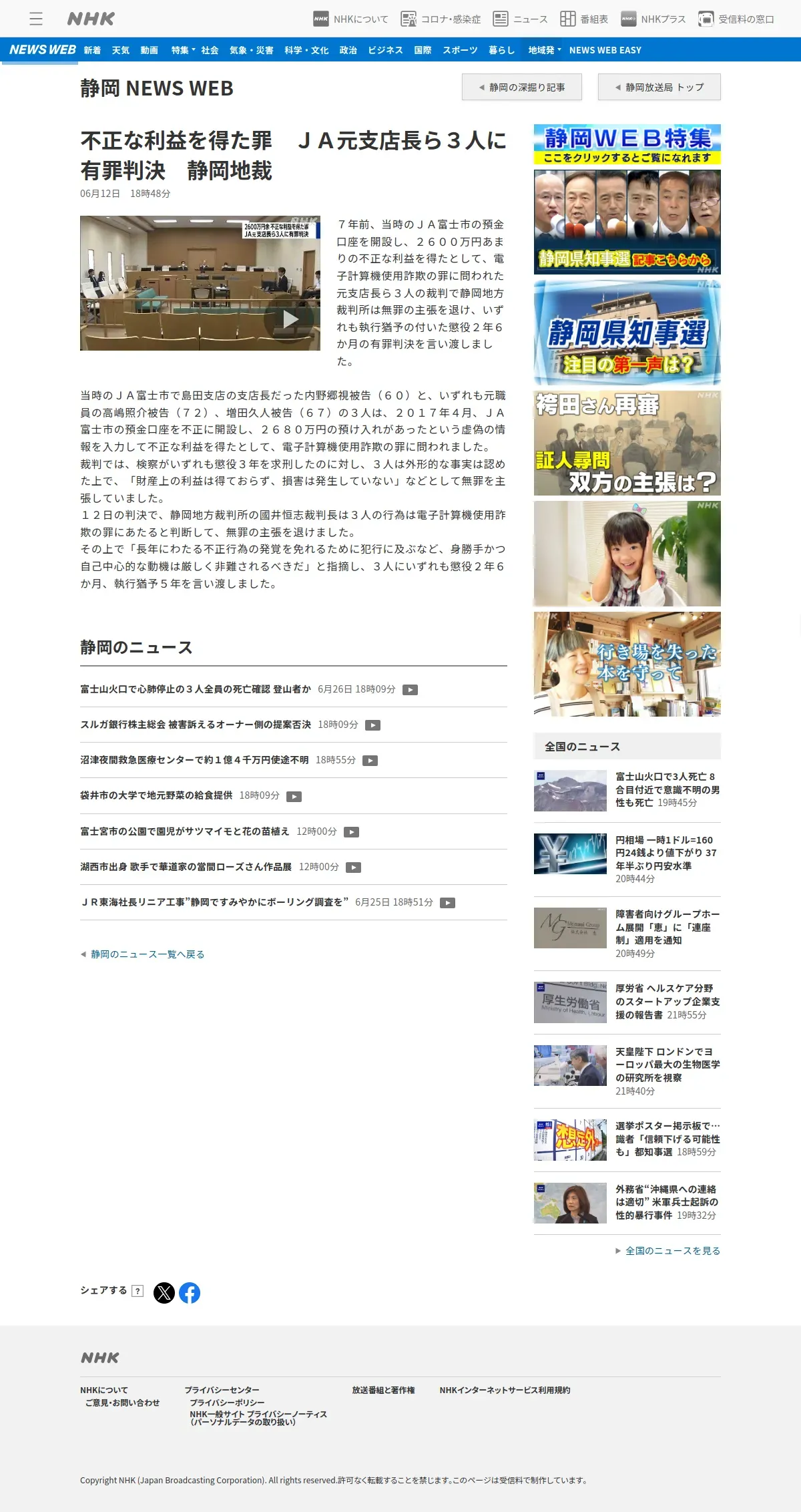This screenshot has height=1512, width=801.
Task: Click video icon beside 富士宮市の公園 story
Action: [x=352, y=832]
